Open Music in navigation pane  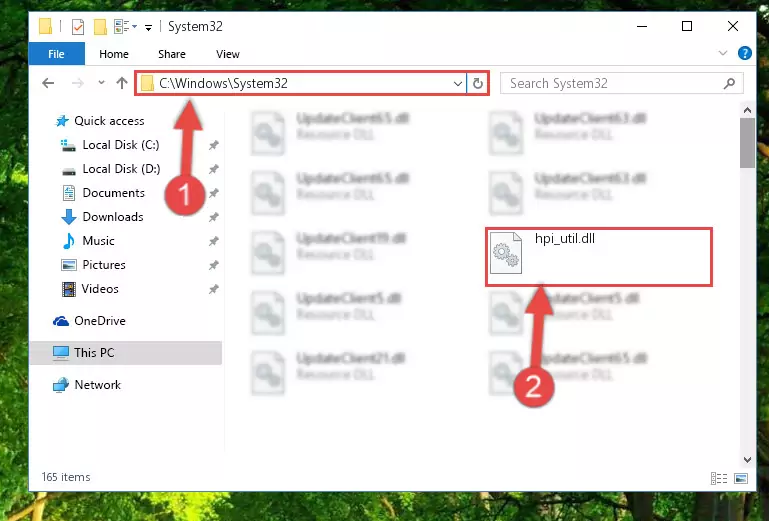click(98, 241)
